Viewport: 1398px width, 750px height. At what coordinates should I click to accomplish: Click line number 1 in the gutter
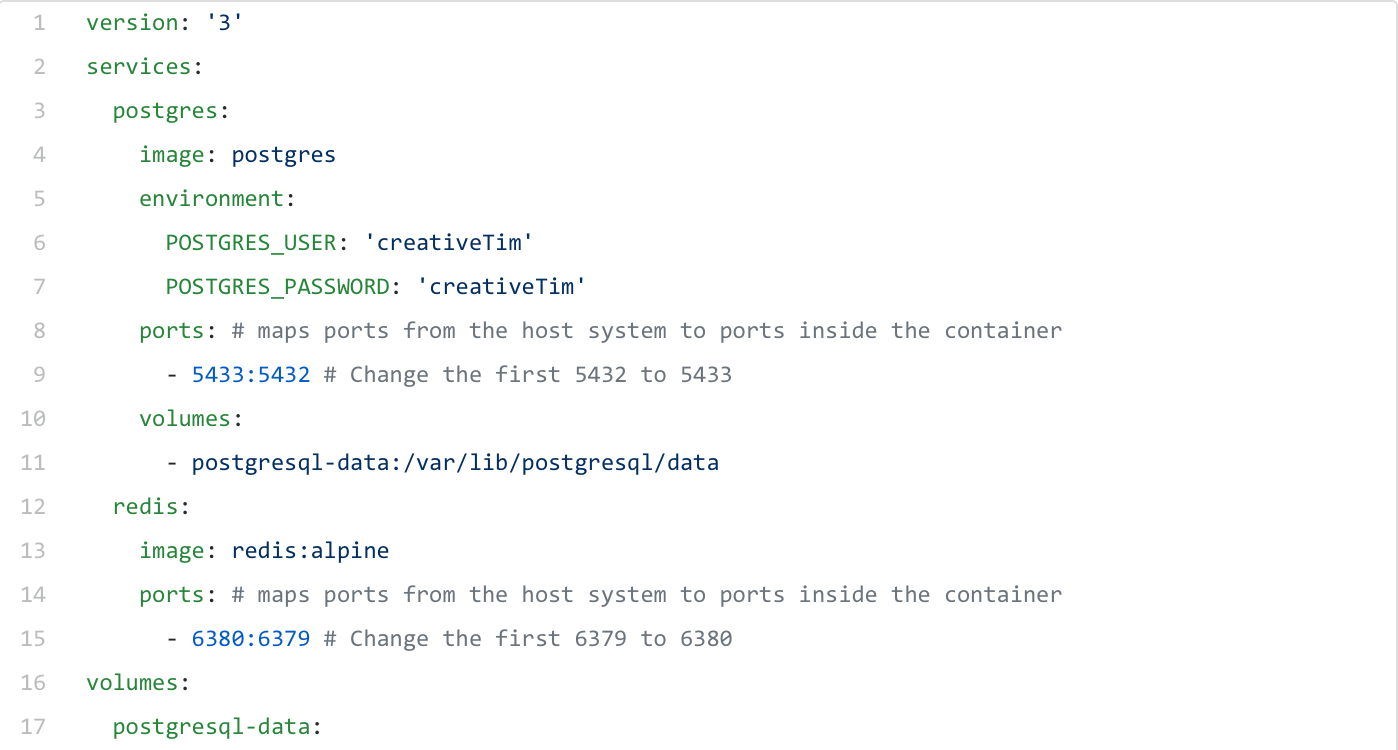[39, 22]
